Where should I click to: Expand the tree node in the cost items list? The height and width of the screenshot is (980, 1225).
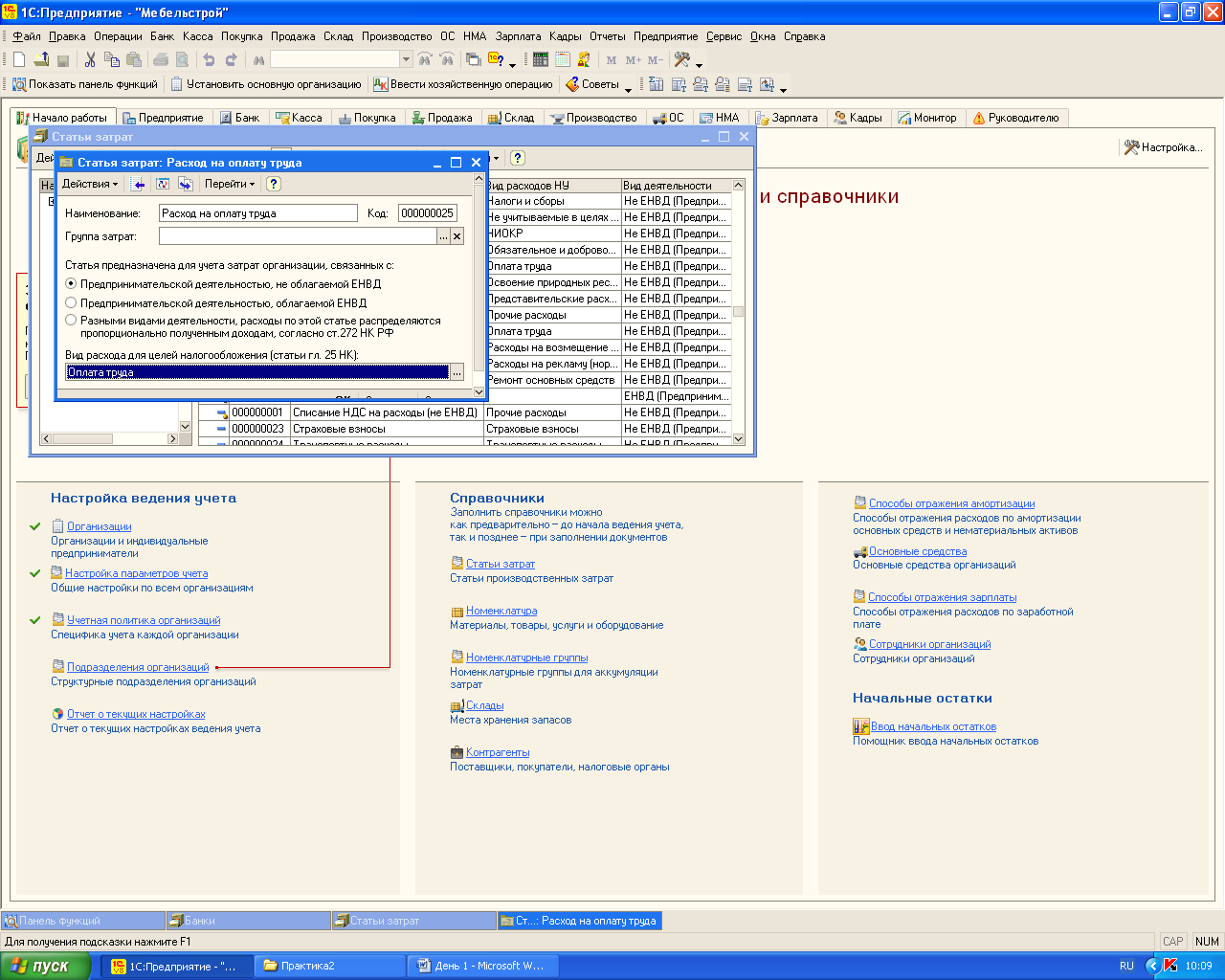pyautogui.click(x=52, y=202)
